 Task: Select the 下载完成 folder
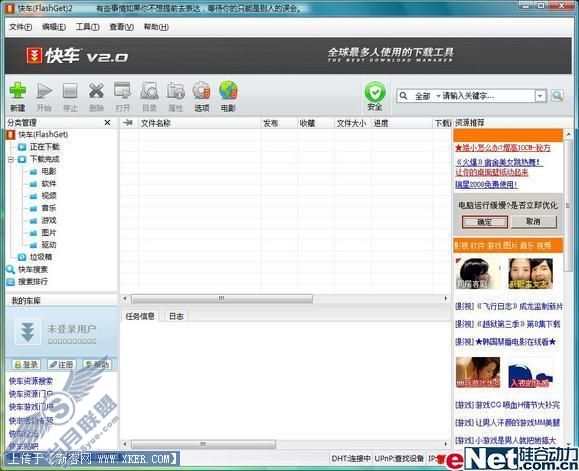[x=45, y=159]
